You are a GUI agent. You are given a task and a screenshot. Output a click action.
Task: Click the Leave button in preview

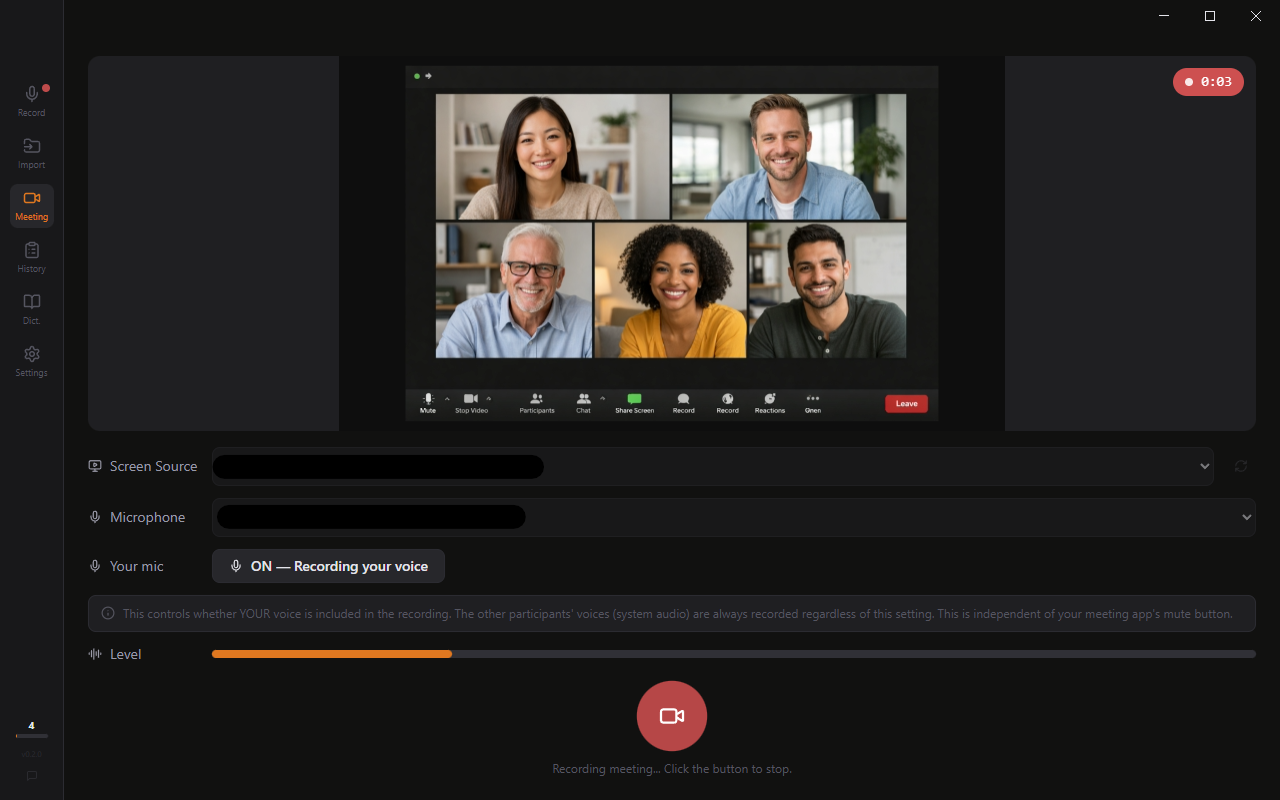coord(906,404)
